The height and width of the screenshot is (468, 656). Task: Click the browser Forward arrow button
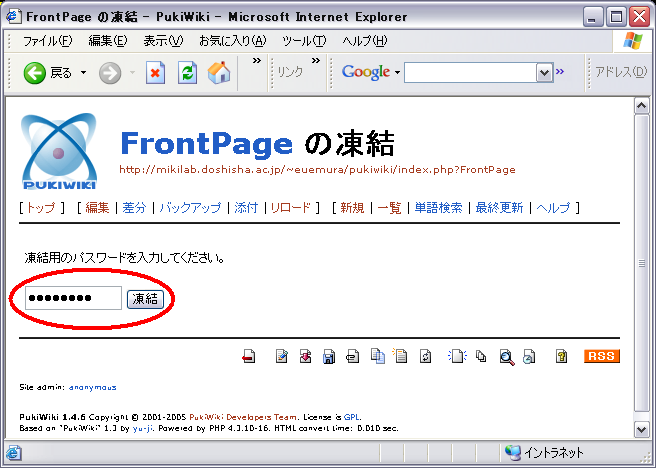pyautogui.click(x=110, y=73)
